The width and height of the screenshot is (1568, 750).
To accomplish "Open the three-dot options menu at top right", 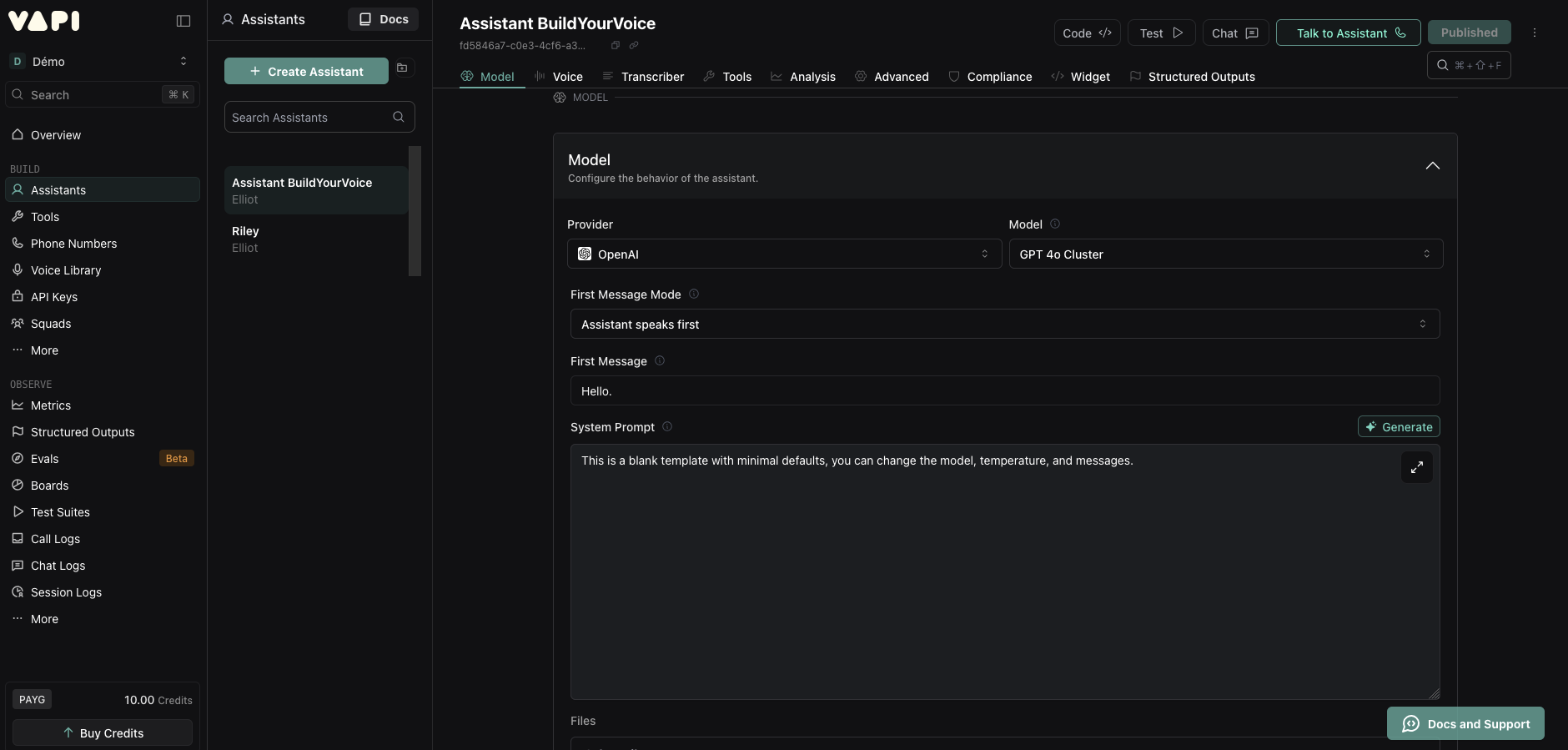I will [1535, 33].
